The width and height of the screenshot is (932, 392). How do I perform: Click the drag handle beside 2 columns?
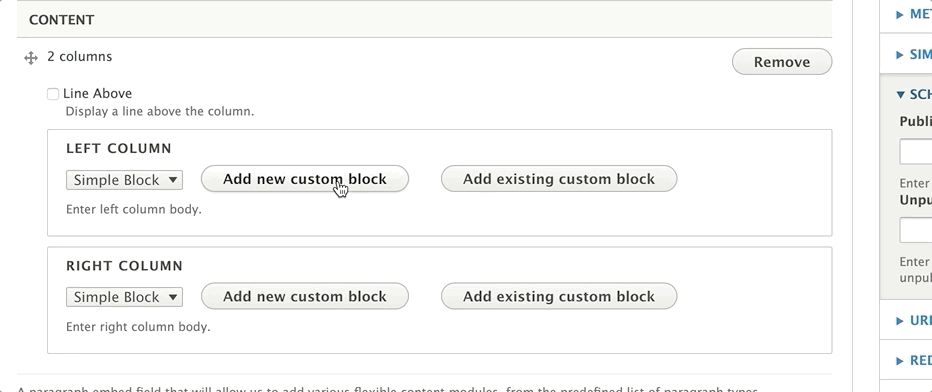tap(31, 58)
